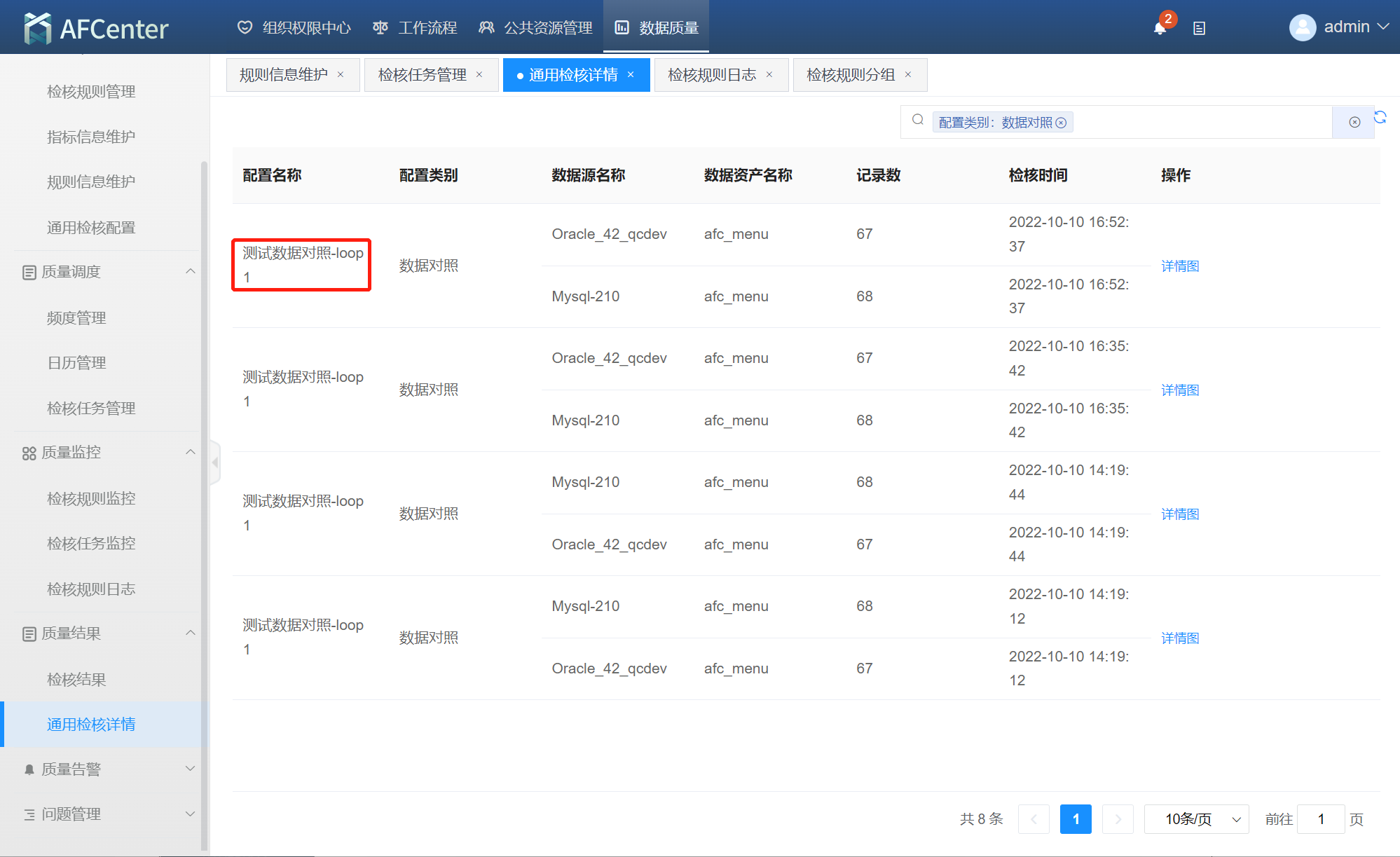Image resolution: width=1400 pixels, height=857 pixels.
Task: Open 详情图 link for first record
Action: coord(1180,266)
